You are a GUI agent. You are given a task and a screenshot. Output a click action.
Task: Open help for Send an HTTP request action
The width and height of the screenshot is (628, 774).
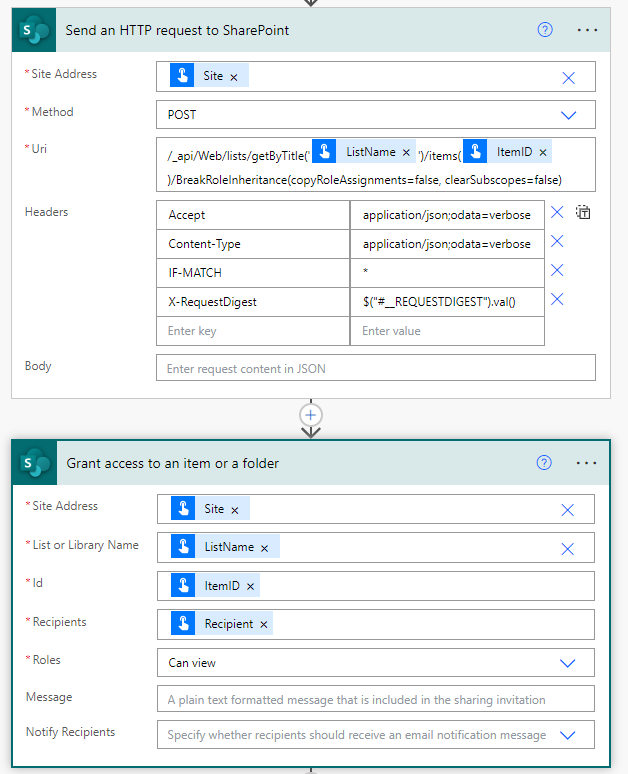[x=545, y=30]
